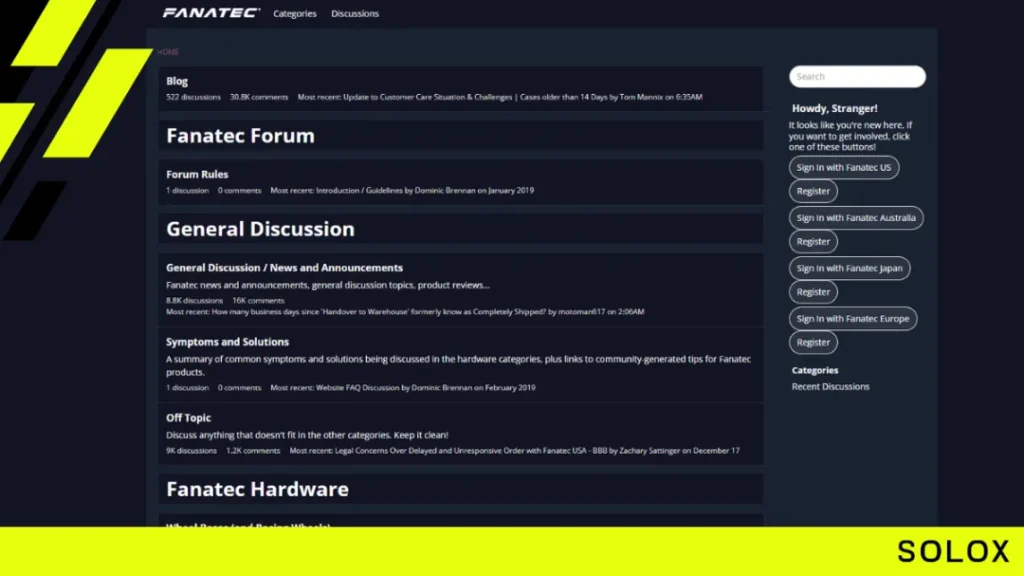Click Register below Fanatec Australia sign-in
This screenshot has height=576, width=1024.
click(x=813, y=242)
